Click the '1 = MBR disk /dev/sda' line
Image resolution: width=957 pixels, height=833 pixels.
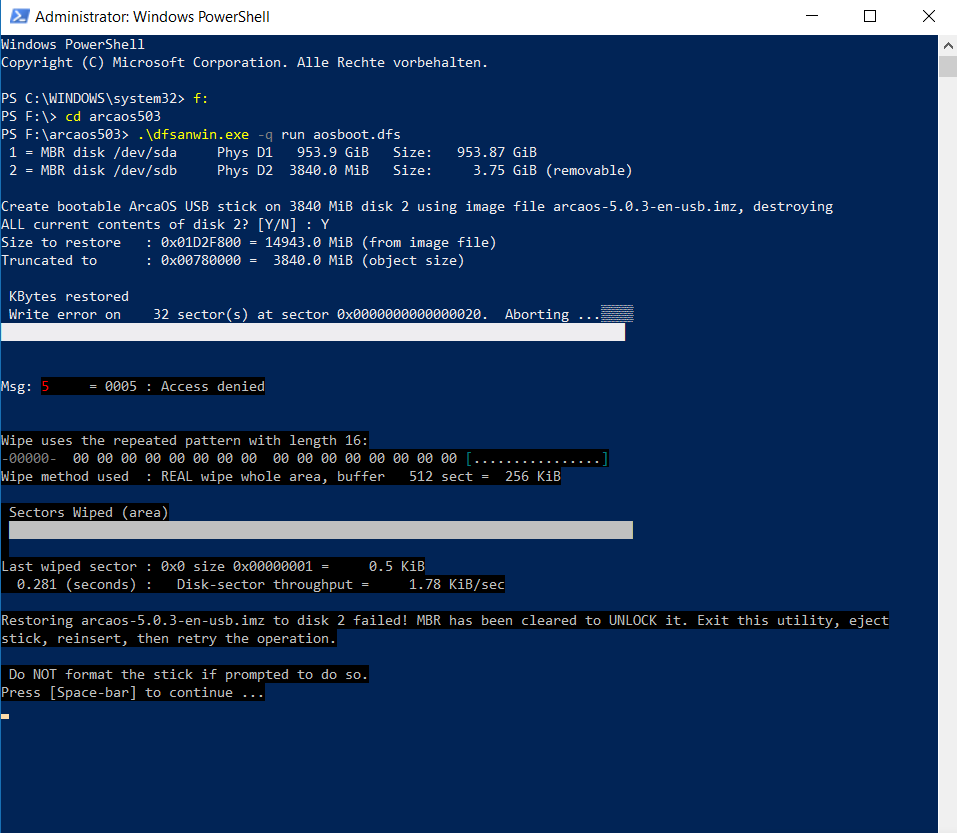[x=273, y=153]
